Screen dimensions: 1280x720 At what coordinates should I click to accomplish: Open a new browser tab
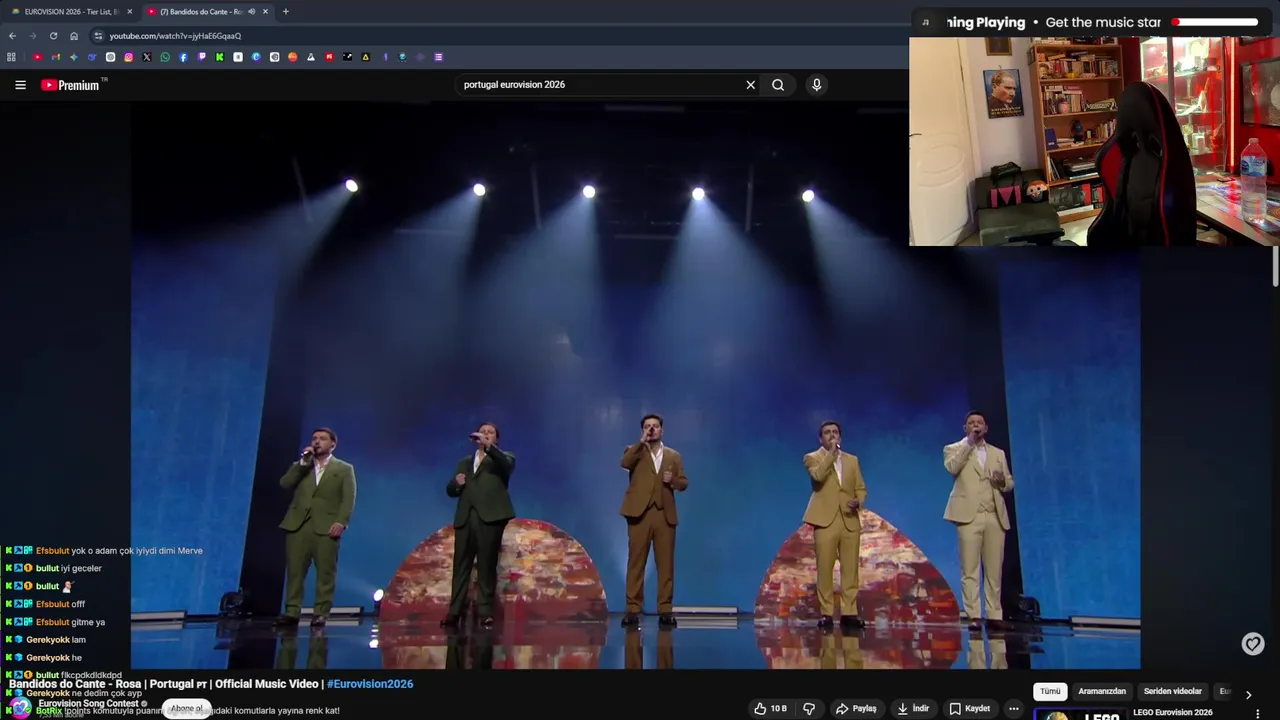point(285,12)
